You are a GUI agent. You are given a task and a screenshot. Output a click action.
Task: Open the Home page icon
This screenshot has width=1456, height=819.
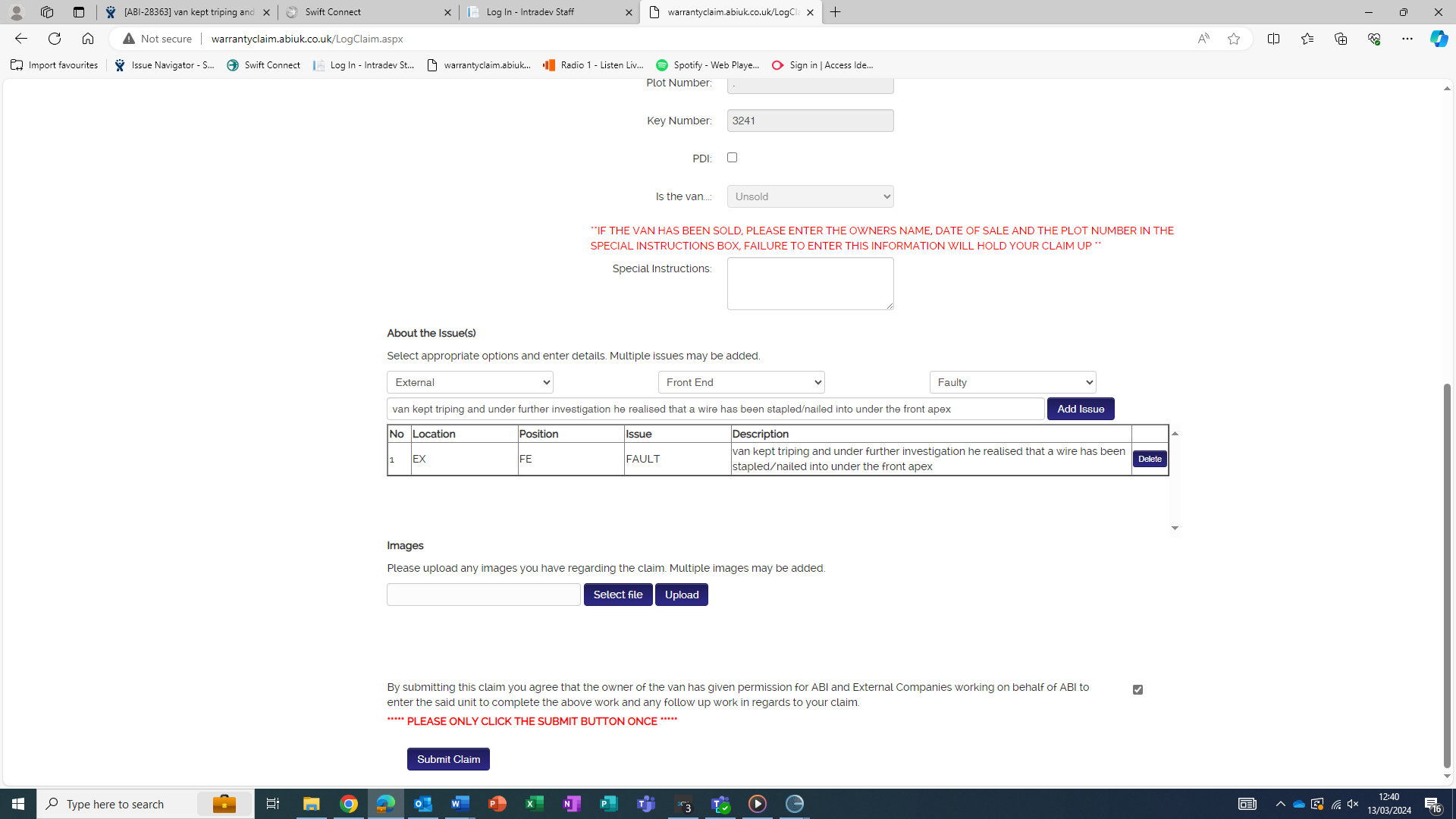coord(88,39)
